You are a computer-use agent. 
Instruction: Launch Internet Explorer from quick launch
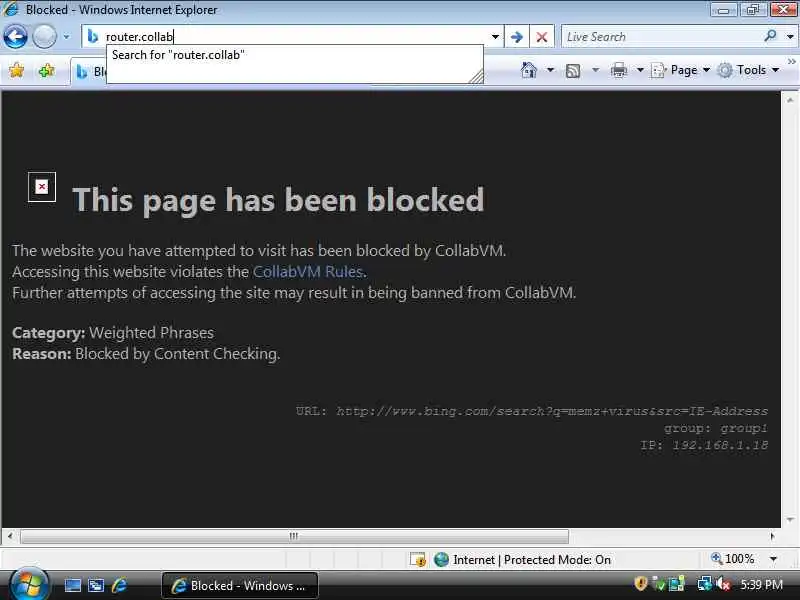119,585
